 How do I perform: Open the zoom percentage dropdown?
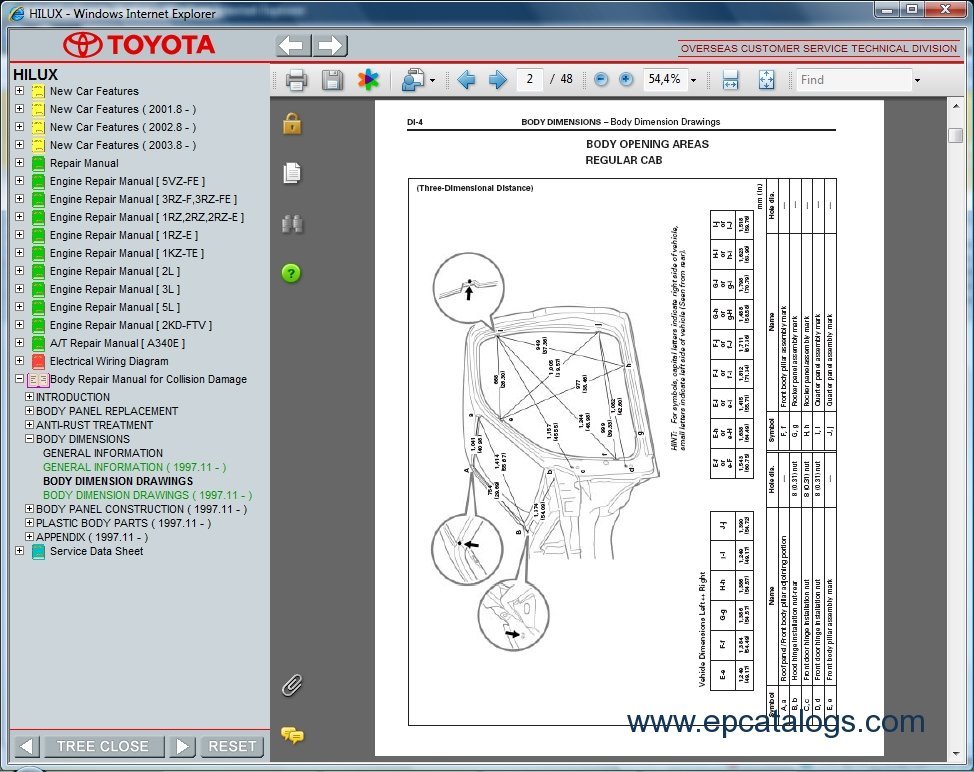point(693,80)
